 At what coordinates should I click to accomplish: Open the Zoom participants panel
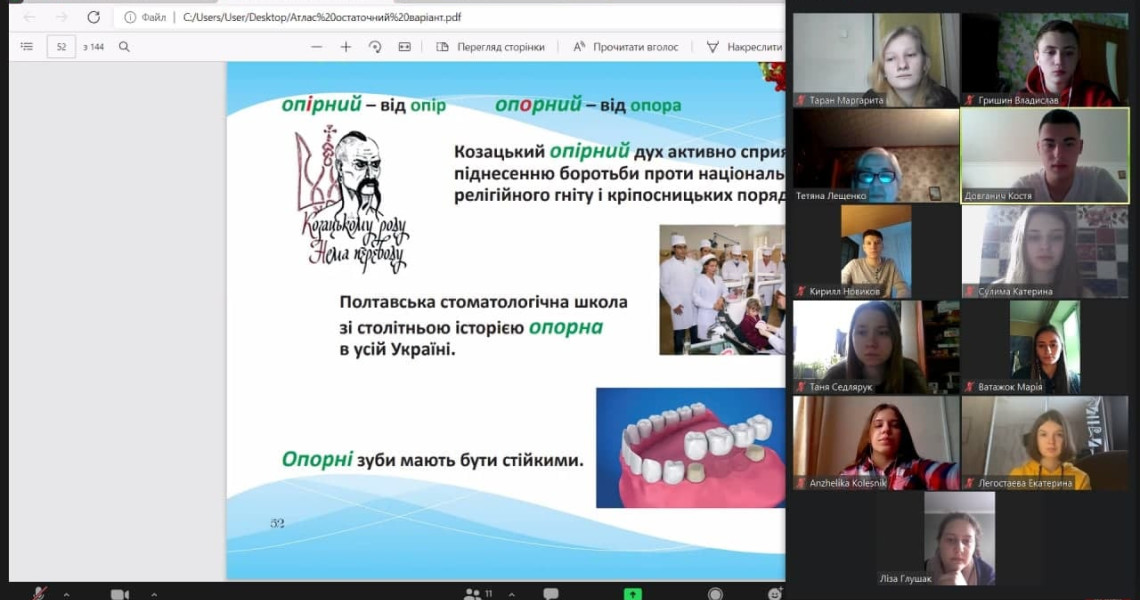(478, 594)
